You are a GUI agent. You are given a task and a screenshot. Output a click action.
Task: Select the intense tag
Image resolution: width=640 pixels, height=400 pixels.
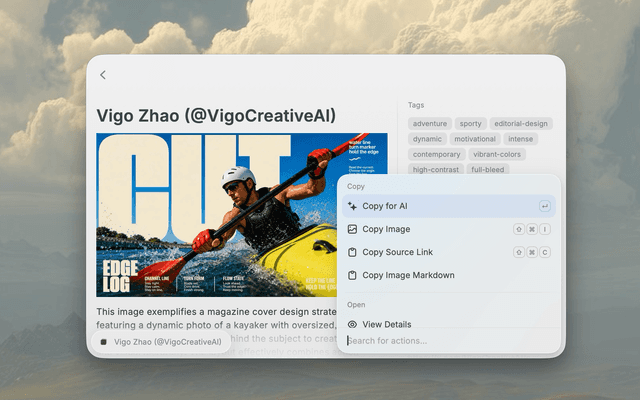520,139
